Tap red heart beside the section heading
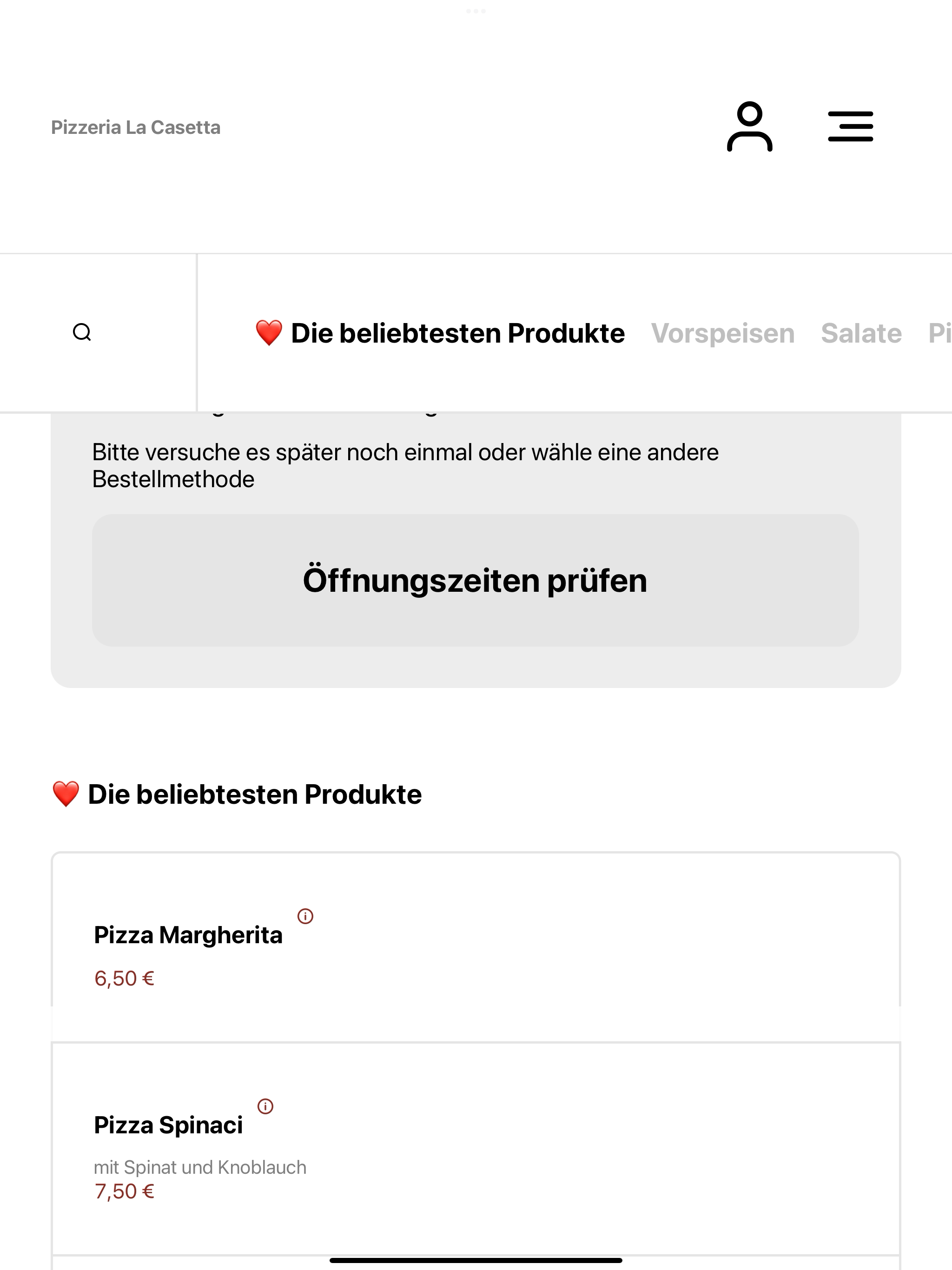 pos(66,794)
